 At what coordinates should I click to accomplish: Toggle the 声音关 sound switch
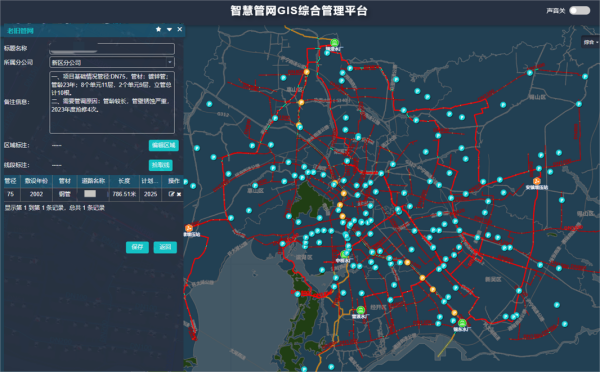pos(580,10)
